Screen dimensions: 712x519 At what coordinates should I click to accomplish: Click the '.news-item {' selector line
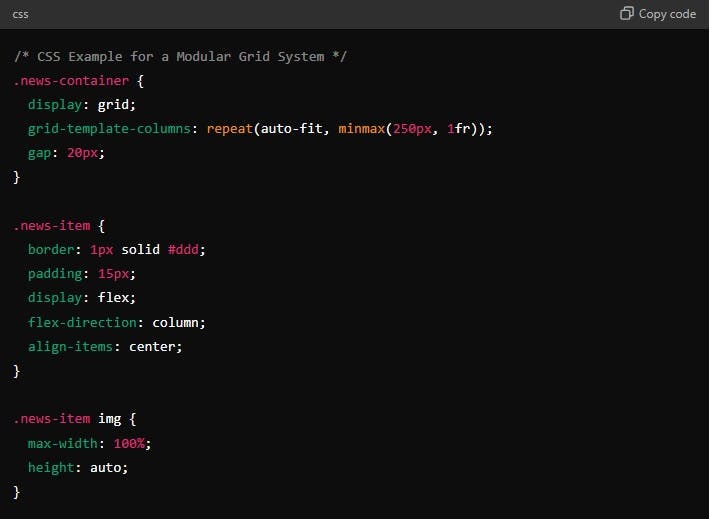pos(59,226)
